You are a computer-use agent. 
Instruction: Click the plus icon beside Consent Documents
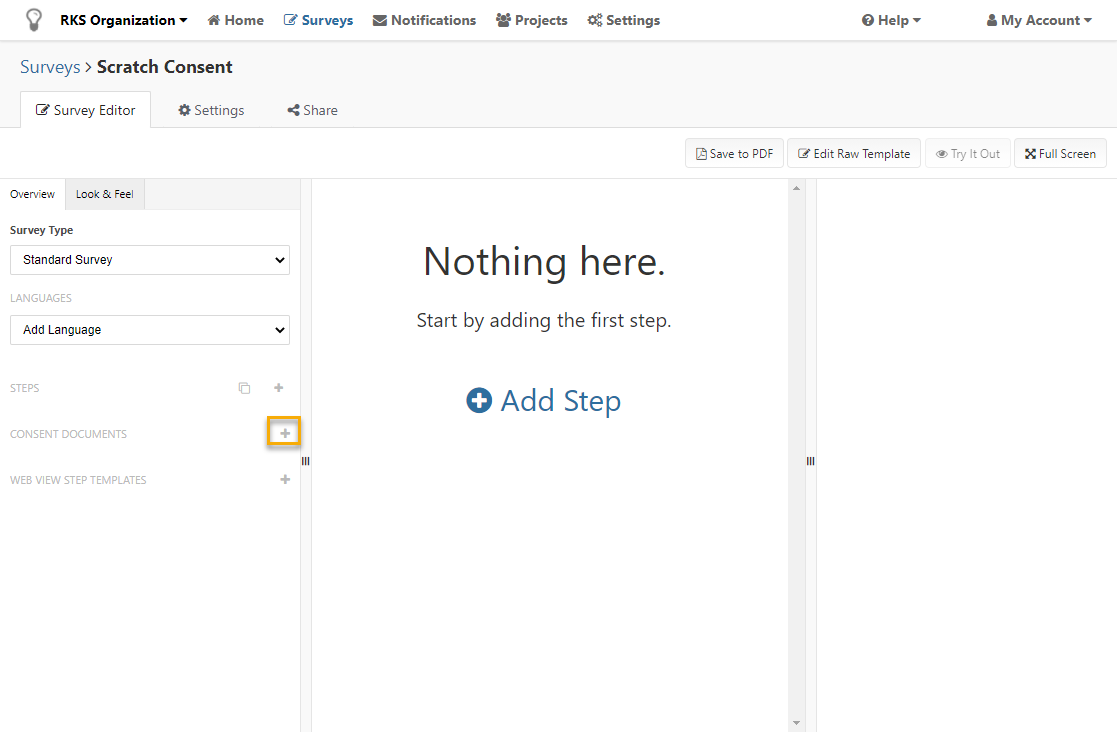(x=285, y=433)
